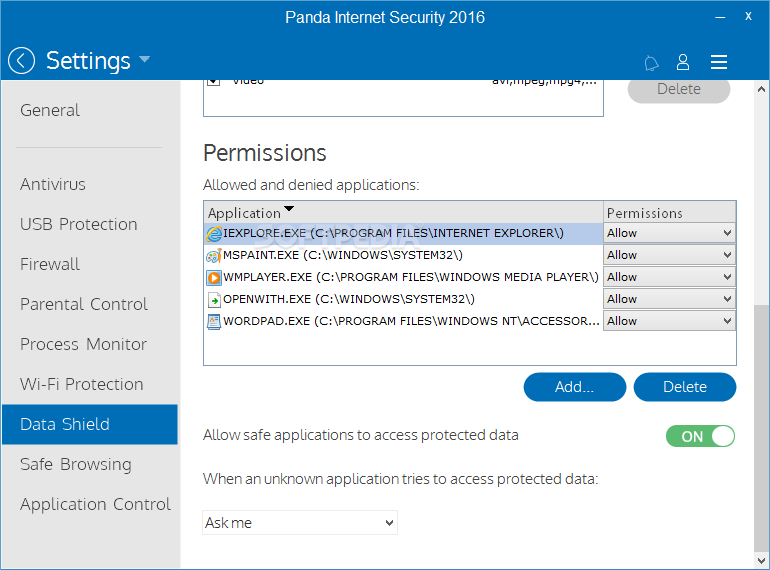Open the user account icon
This screenshot has width=770, height=570.
point(683,62)
